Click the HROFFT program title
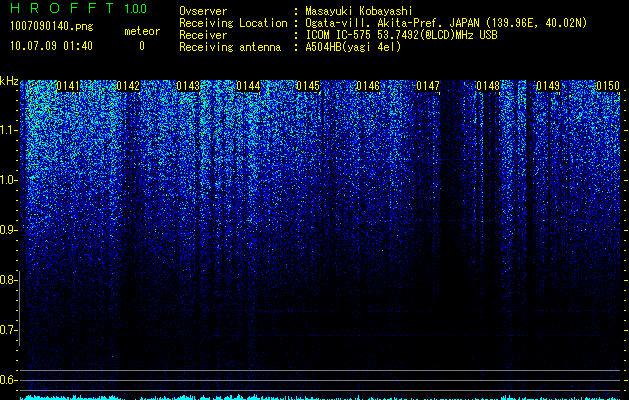629x400 pixels. pos(62,8)
